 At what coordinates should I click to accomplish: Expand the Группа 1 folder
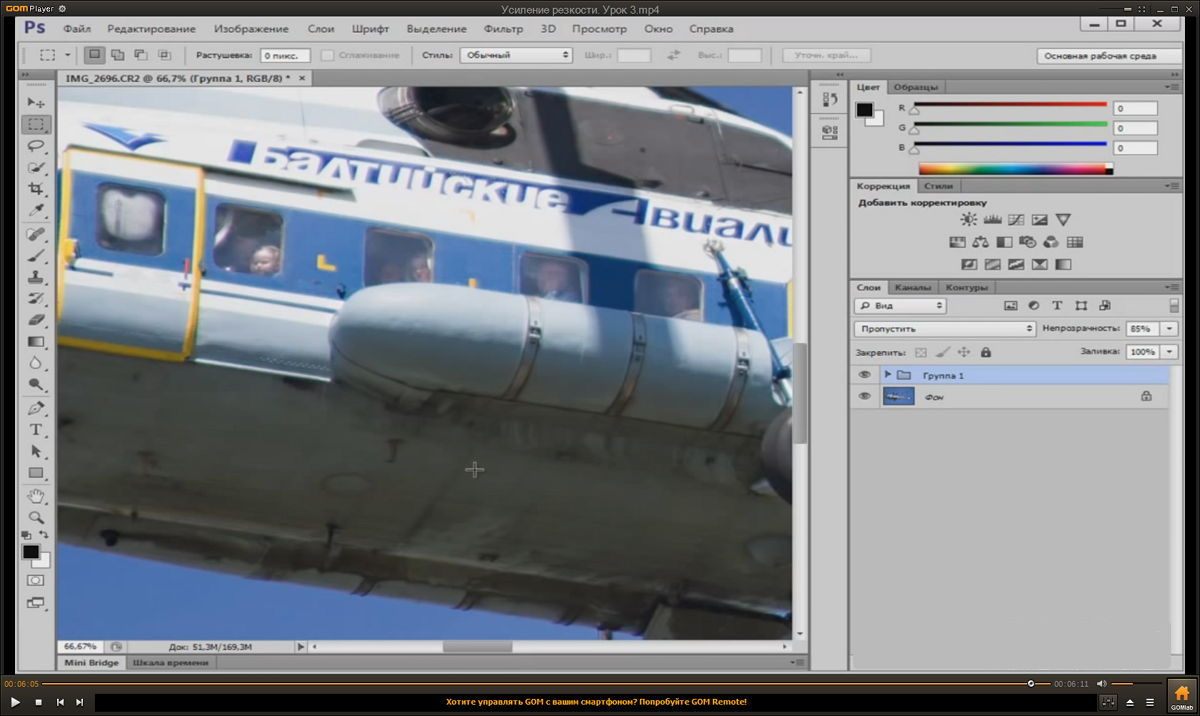pos(887,375)
